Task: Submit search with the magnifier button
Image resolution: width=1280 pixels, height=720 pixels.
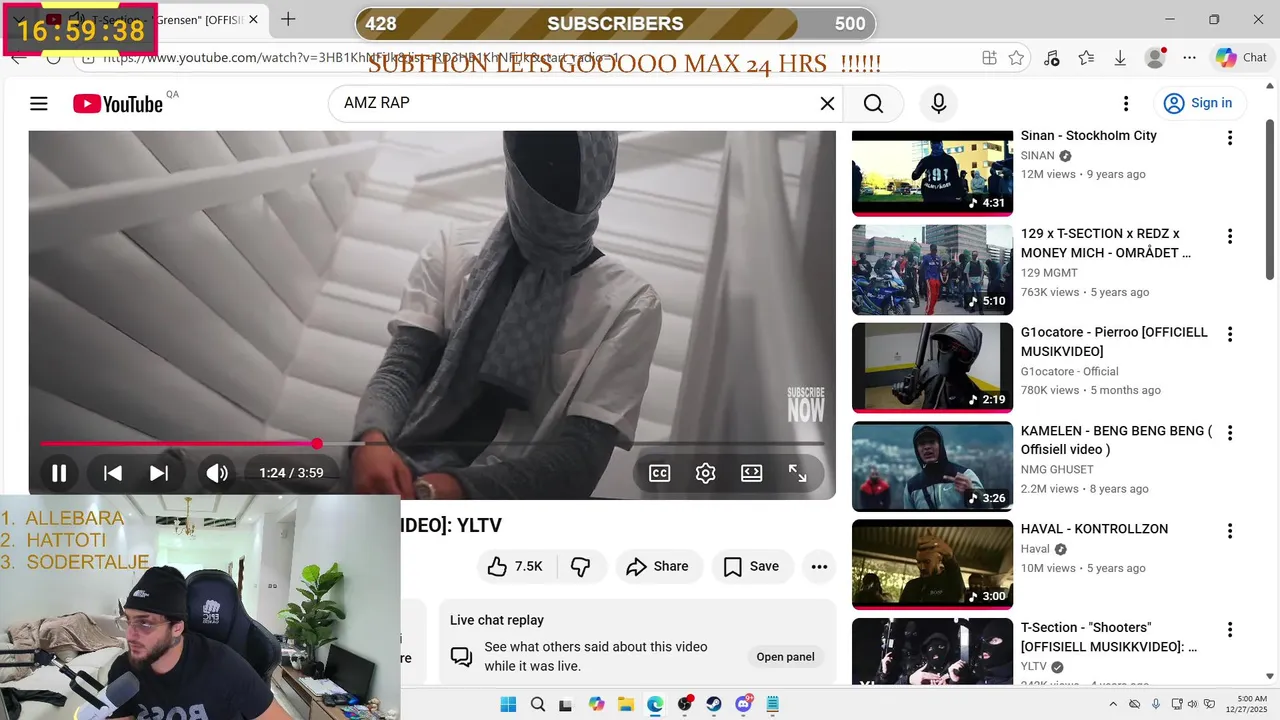Action: click(x=873, y=103)
